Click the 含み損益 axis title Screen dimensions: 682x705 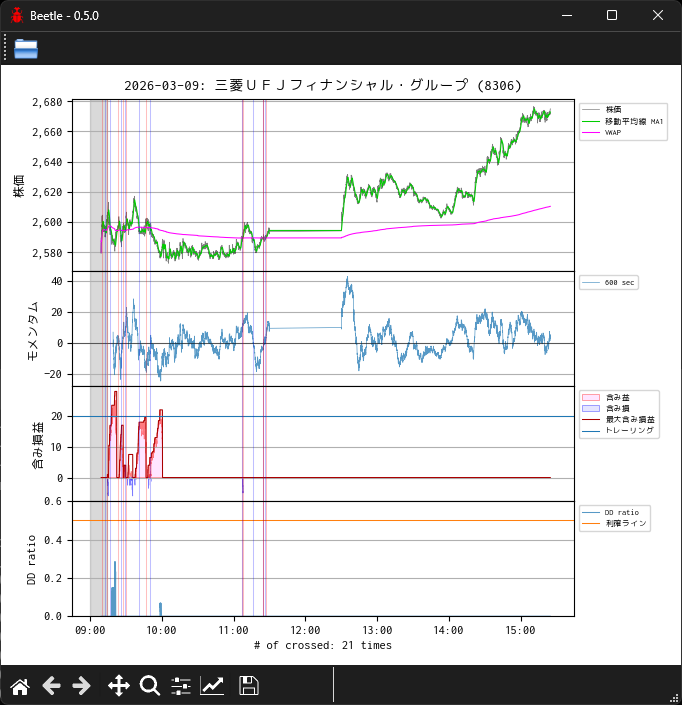(x=38, y=446)
